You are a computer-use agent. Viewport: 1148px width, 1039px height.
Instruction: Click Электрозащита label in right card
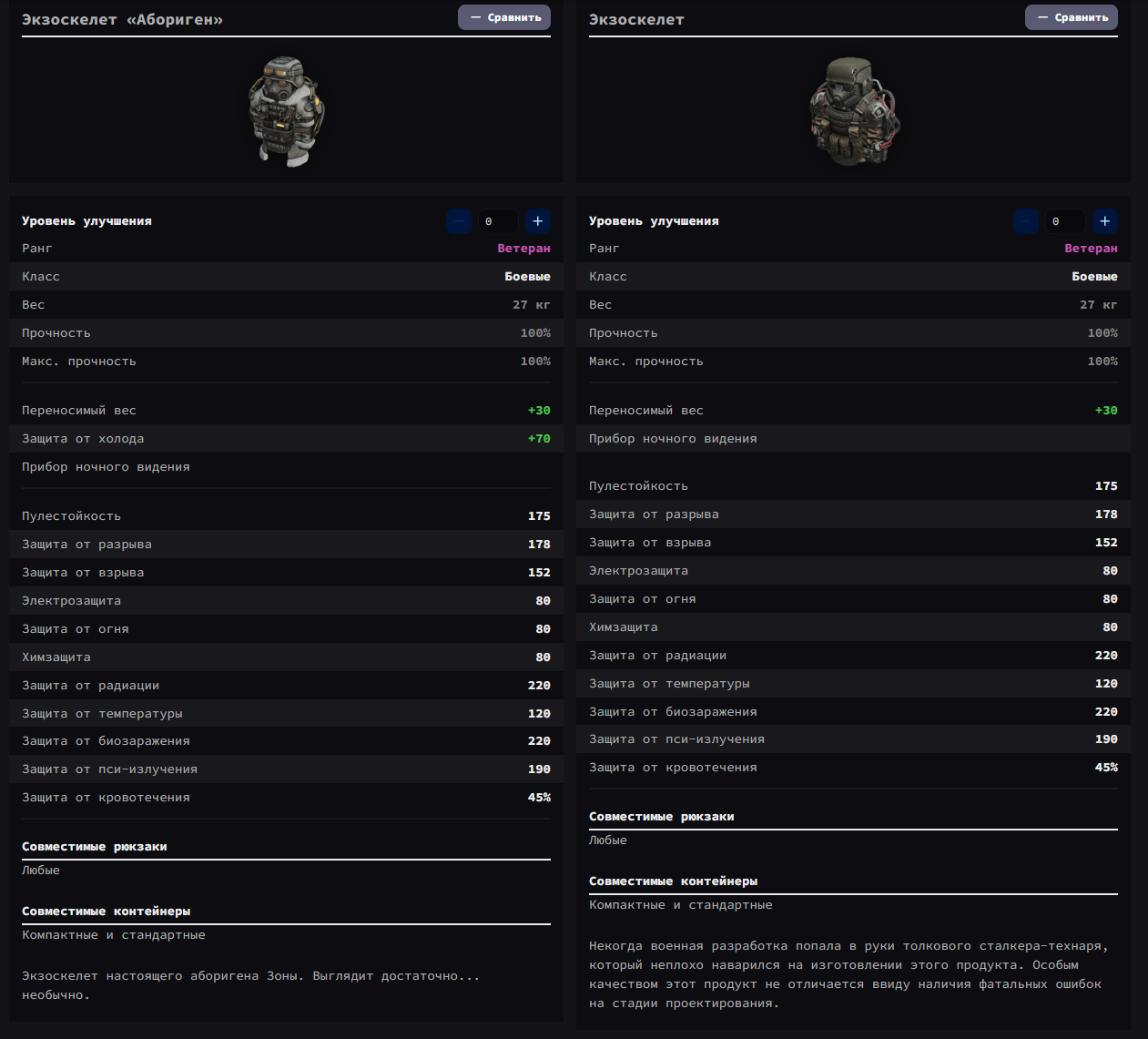coord(638,571)
